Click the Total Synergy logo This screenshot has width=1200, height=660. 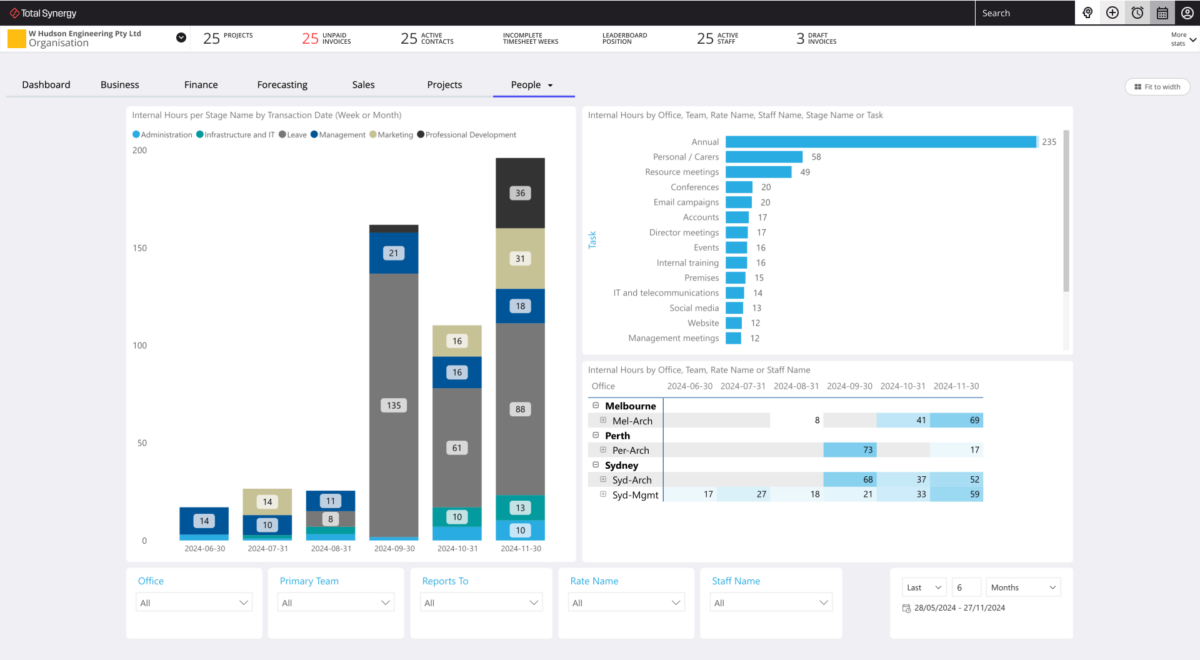coord(38,13)
